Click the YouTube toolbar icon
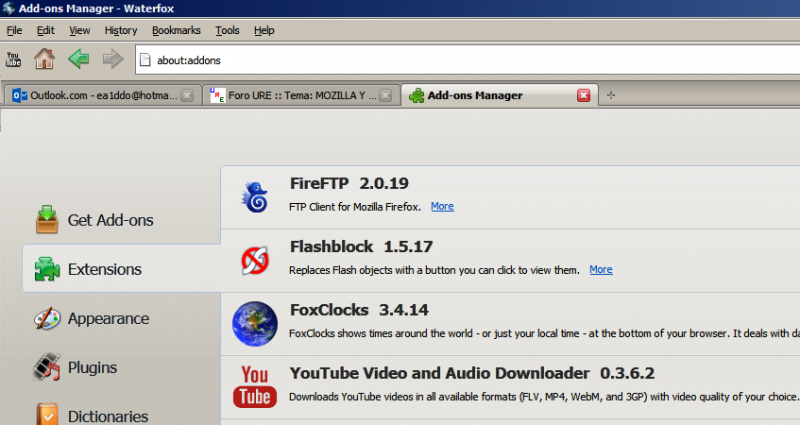Image resolution: width=800 pixels, height=425 pixels. tap(13, 60)
